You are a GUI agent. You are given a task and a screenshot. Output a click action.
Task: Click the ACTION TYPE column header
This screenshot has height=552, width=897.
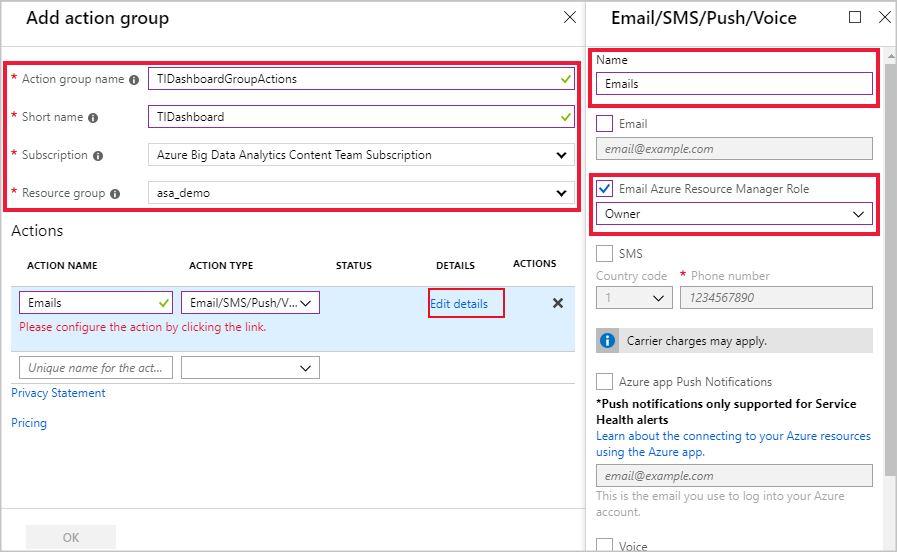click(x=221, y=265)
